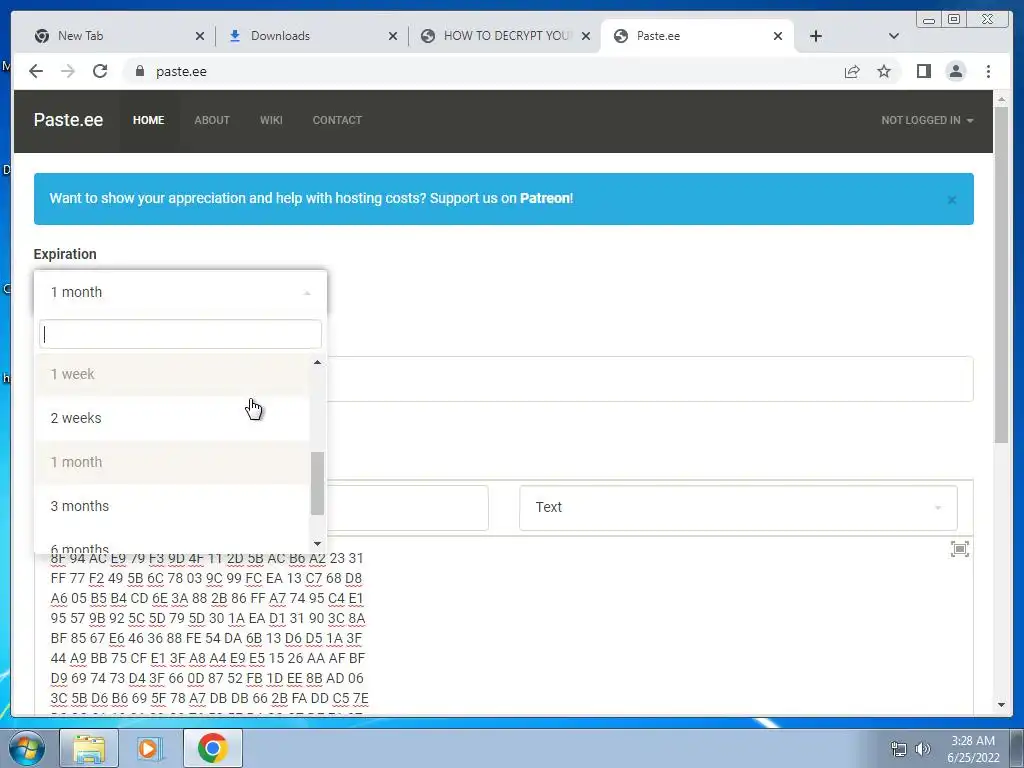
Task: Open the Text syntax dropdown
Action: click(x=738, y=507)
